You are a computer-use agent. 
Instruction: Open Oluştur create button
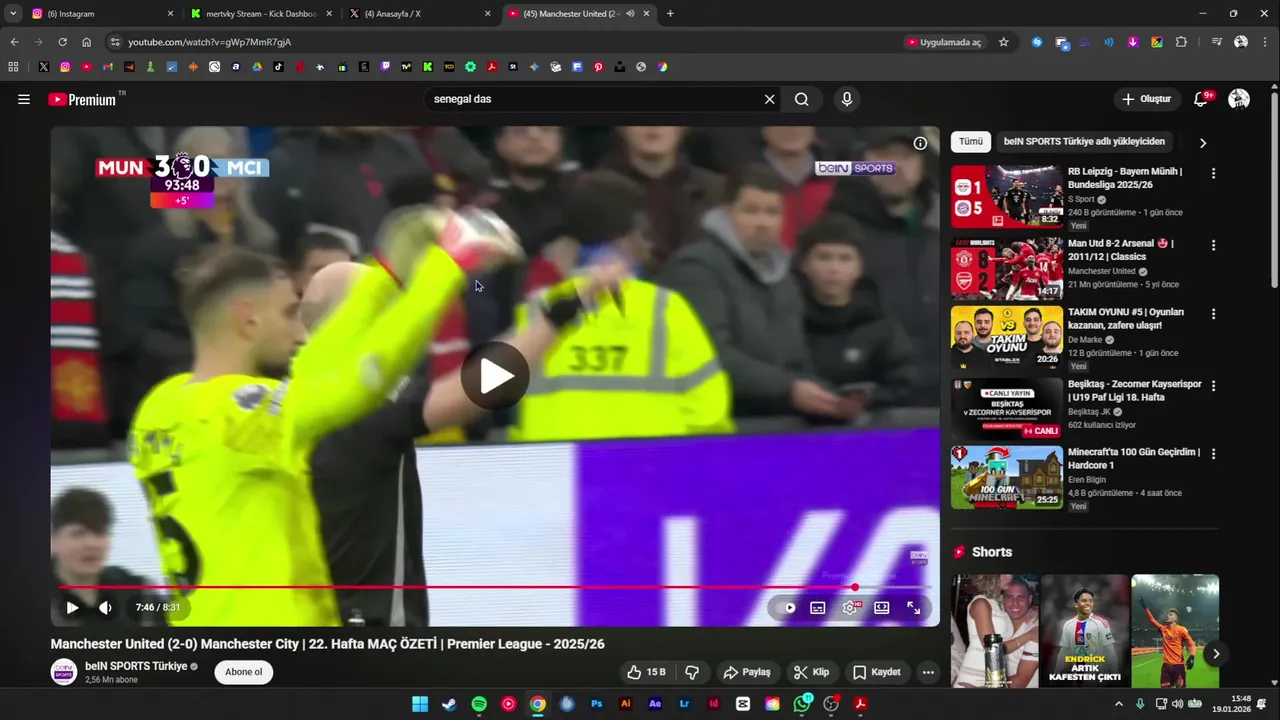[x=1146, y=99]
